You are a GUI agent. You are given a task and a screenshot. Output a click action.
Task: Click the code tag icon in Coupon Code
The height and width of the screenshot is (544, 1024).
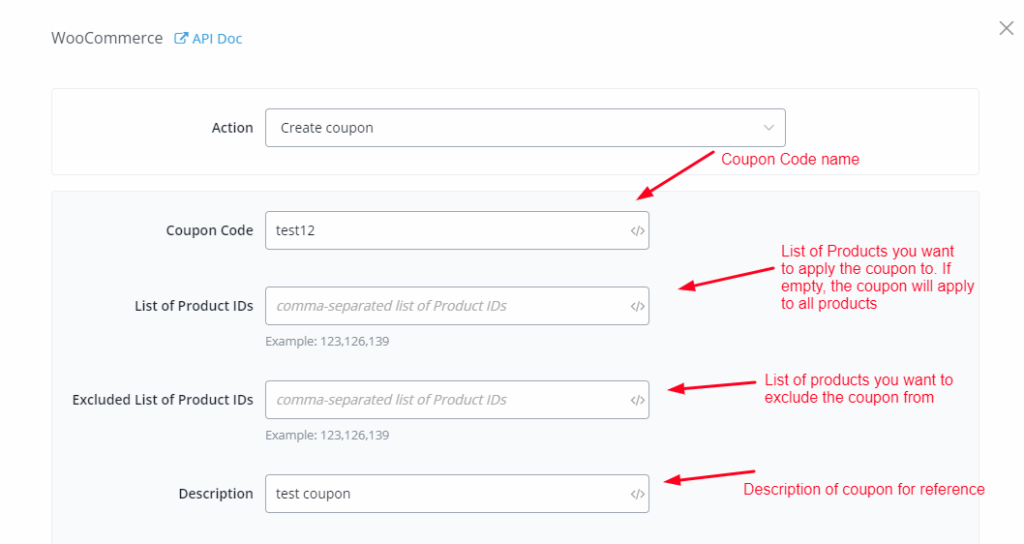(637, 231)
